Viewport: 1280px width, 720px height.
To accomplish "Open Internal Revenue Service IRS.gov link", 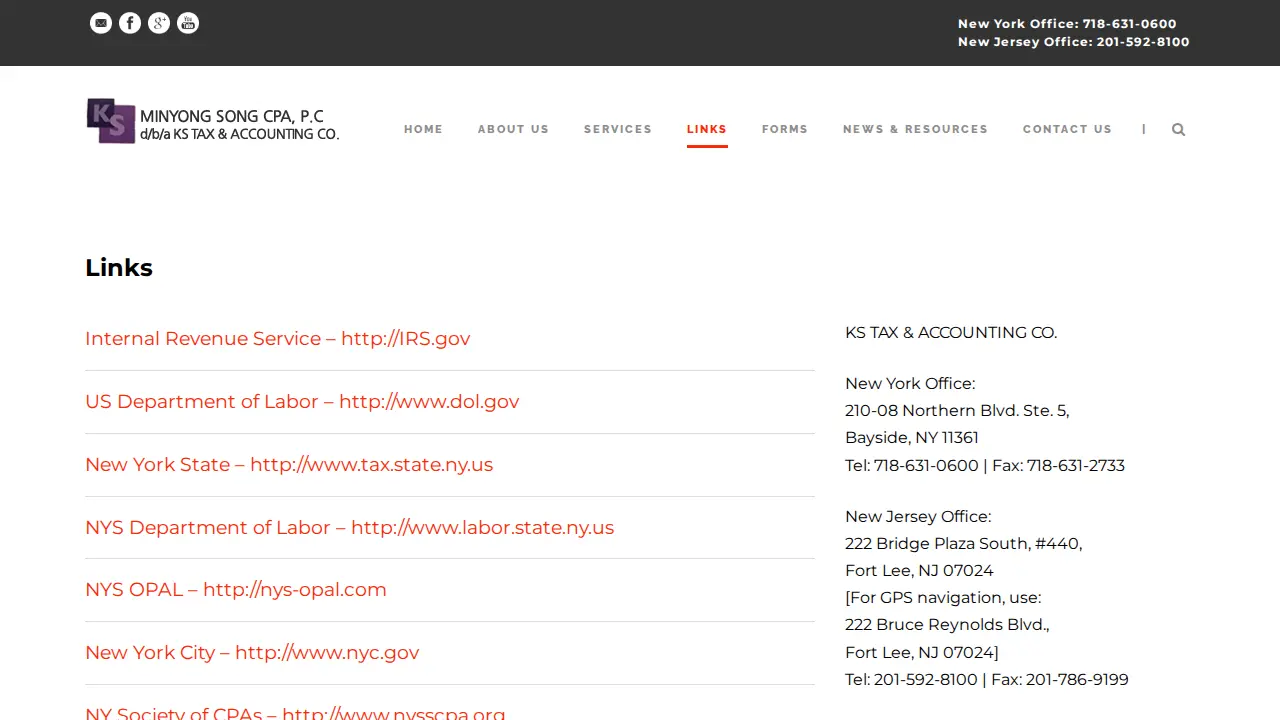I will tap(278, 338).
